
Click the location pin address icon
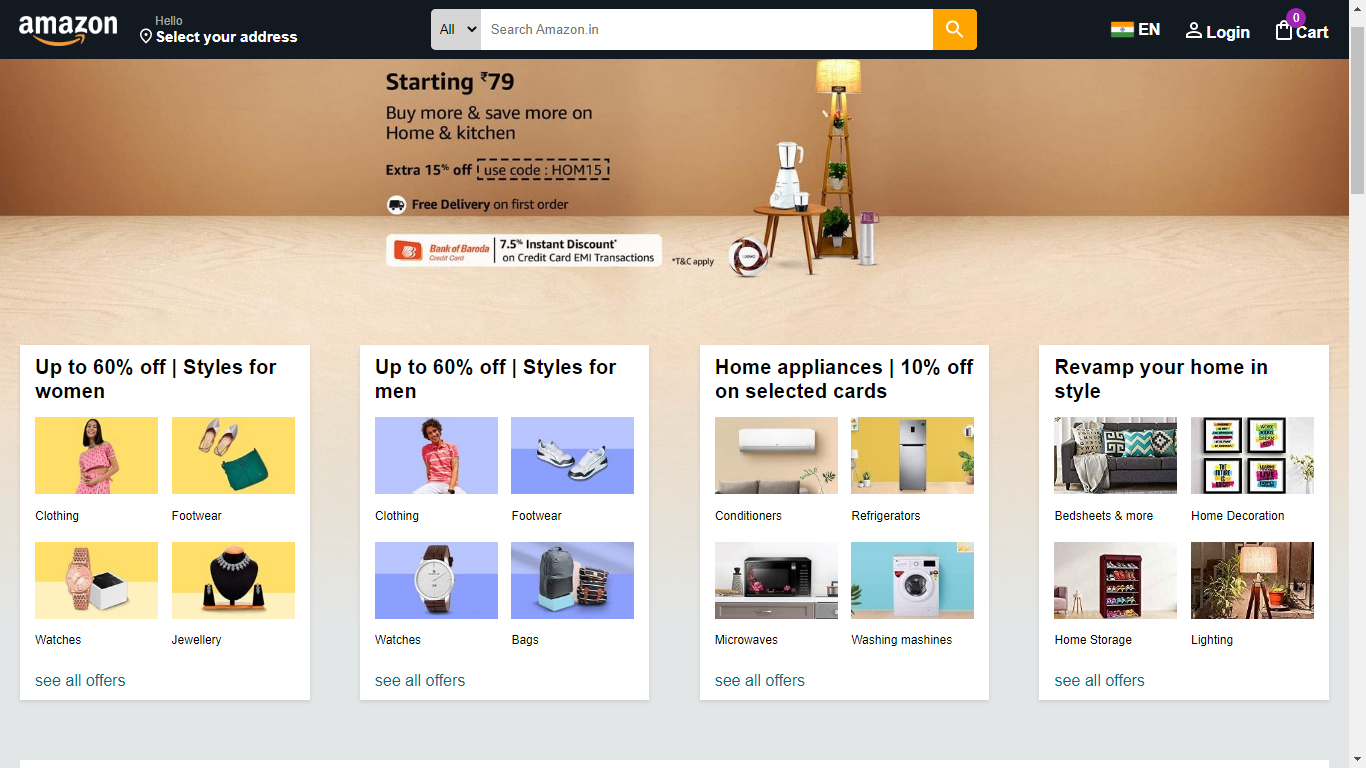146,37
